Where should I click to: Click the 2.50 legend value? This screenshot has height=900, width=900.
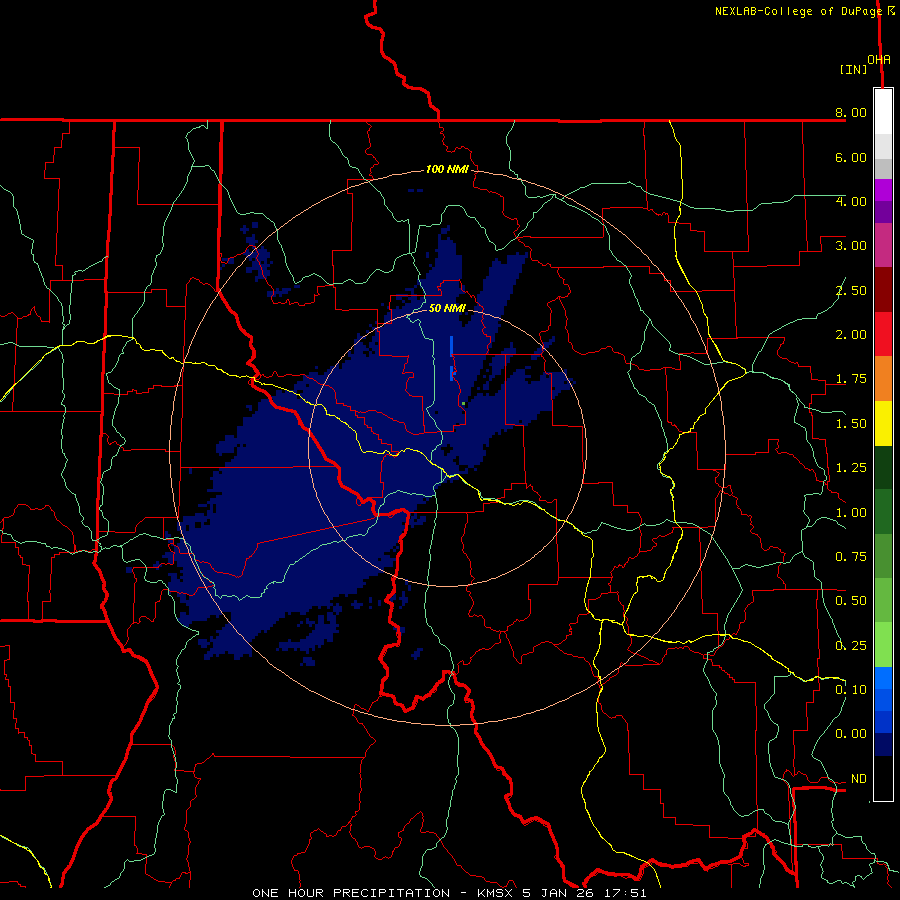click(851, 290)
